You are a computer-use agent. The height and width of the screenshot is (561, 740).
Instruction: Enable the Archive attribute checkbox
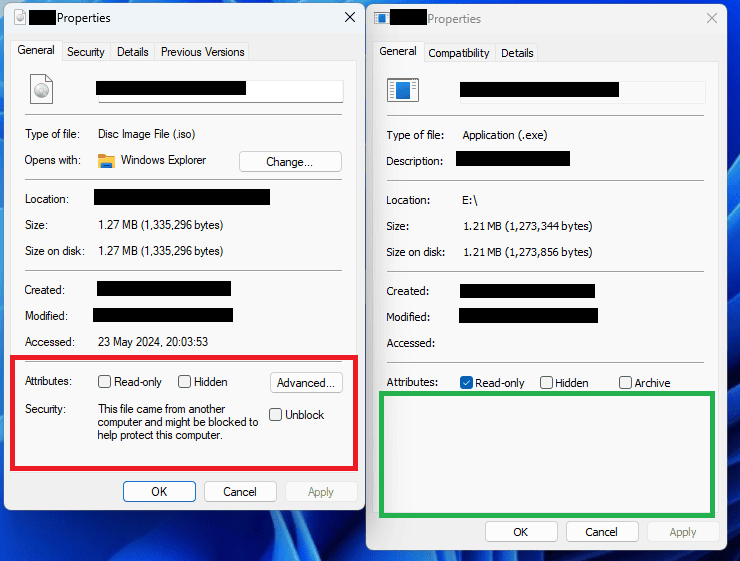click(x=625, y=383)
